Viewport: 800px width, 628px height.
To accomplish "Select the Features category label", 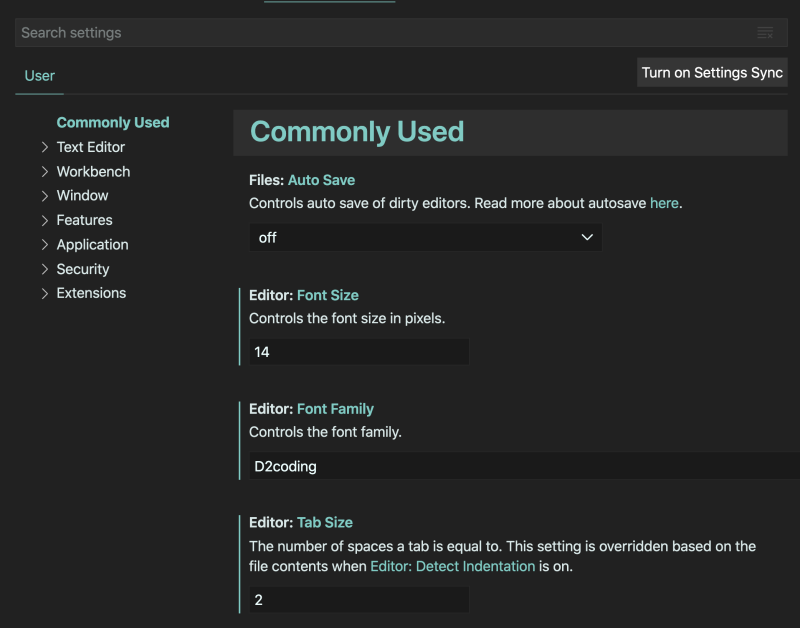I will click(x=84, y=220).
